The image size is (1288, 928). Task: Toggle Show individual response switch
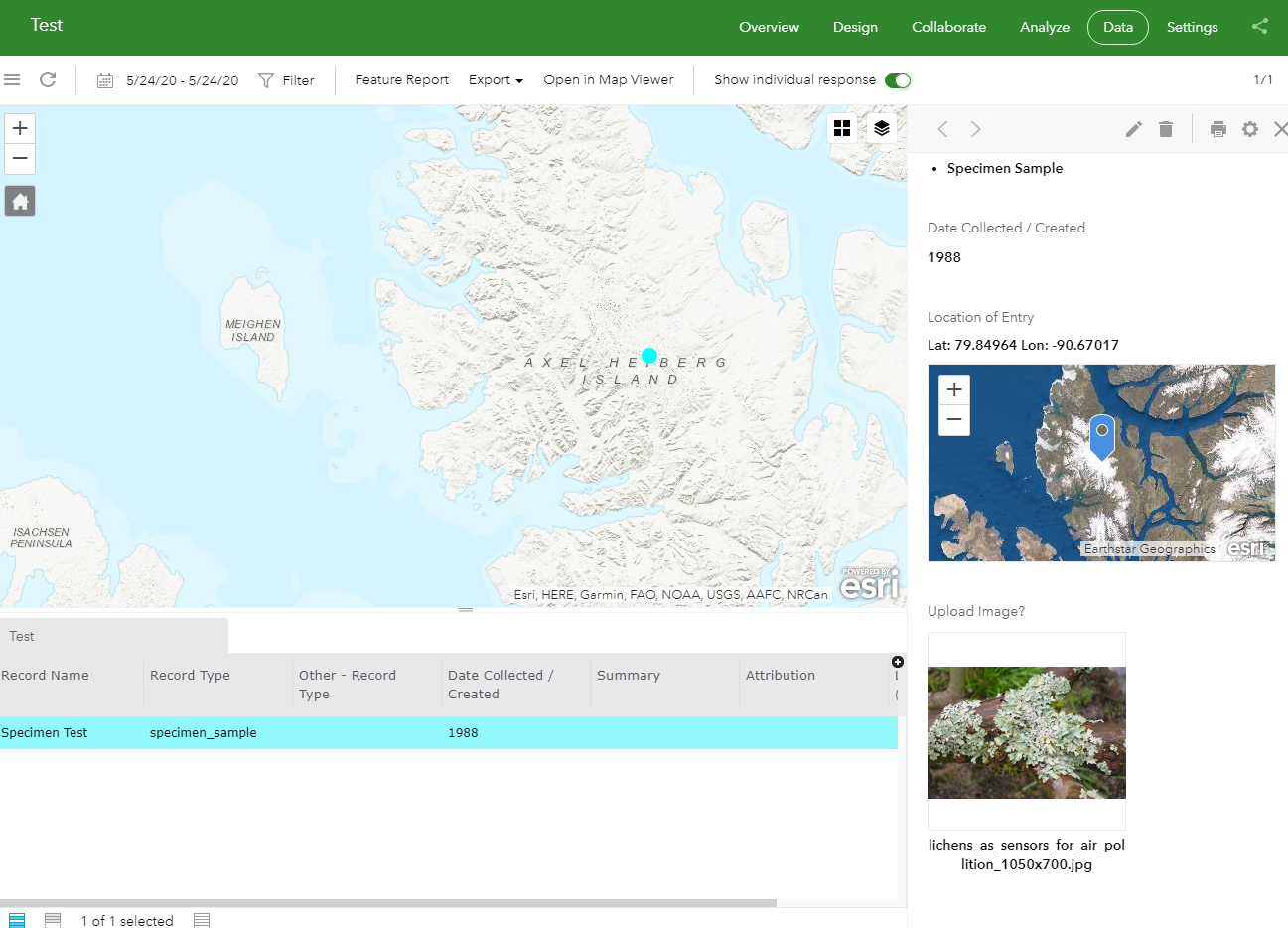pos(897,80)
